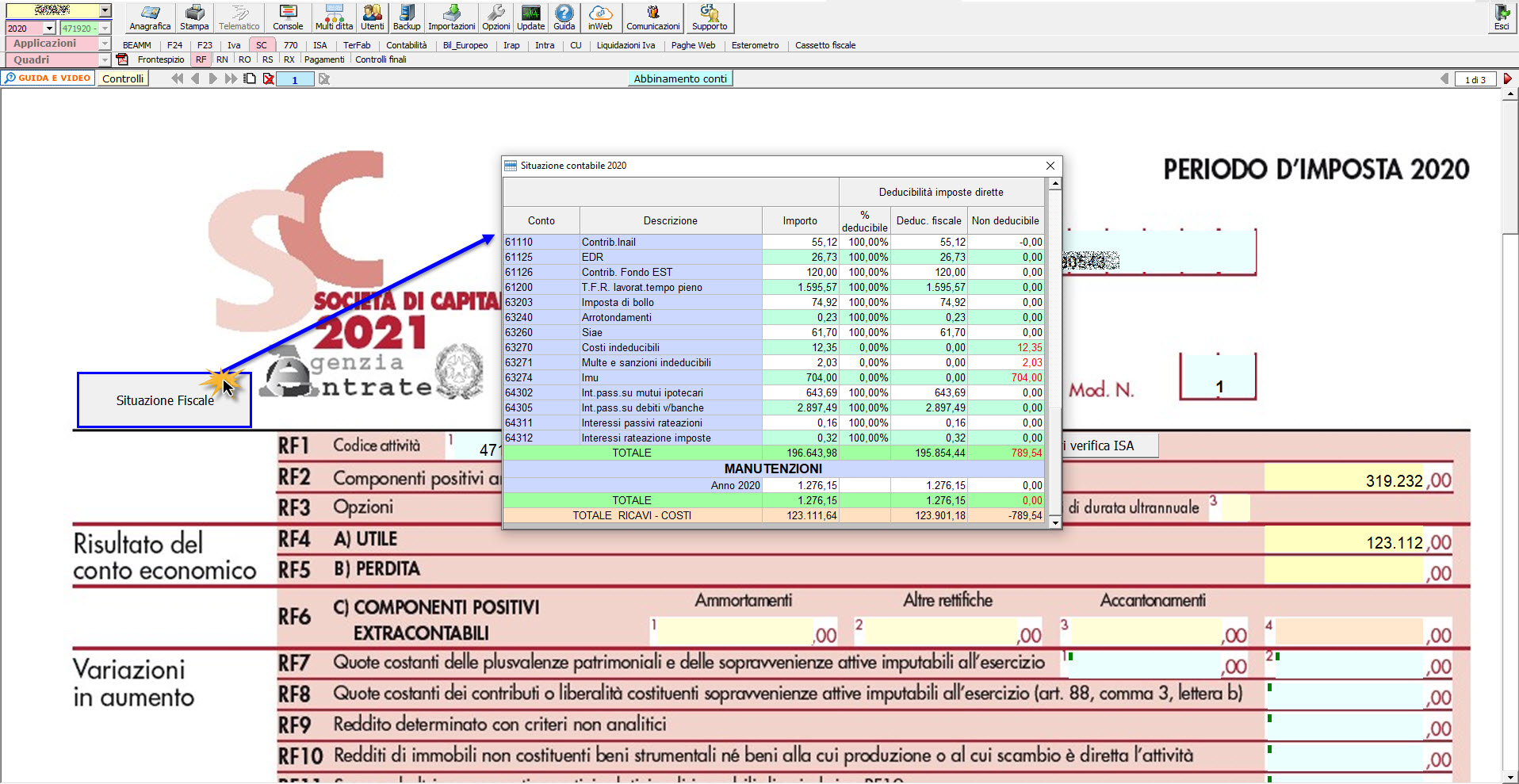Viewport: 1519px width, 784px height.
Task: Click the red next-page arrow beside 1 di 3
Action: [x=1508, y=78]
